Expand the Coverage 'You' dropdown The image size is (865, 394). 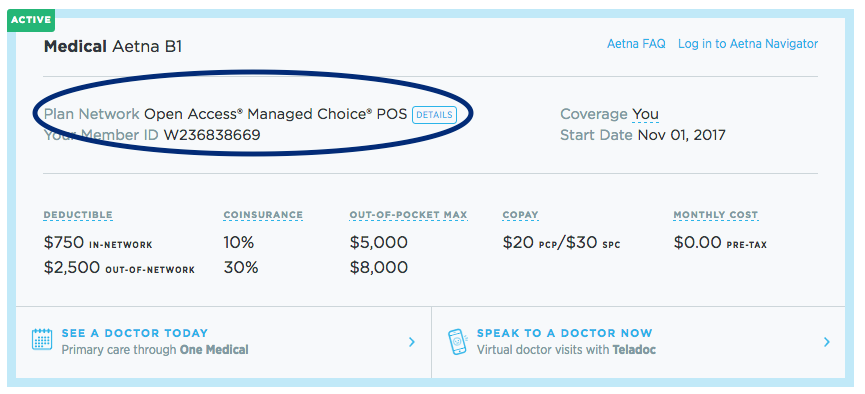click(645, 114)
